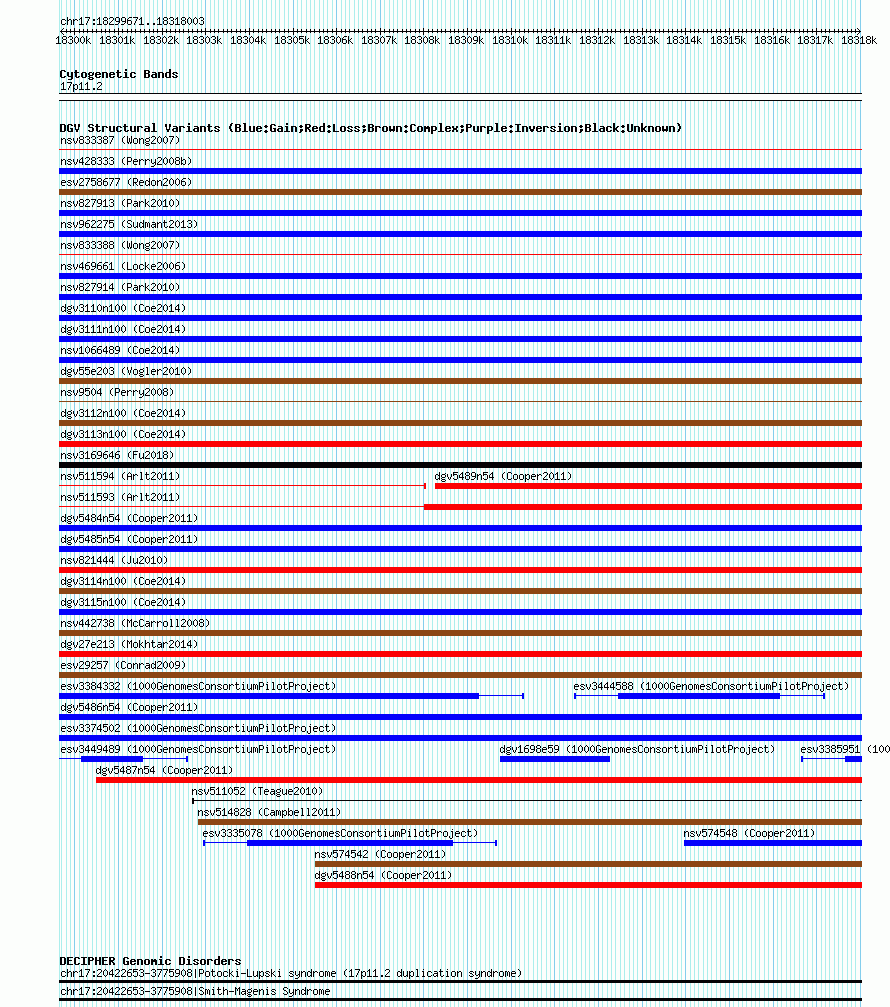Click the red bar of dgv5489n54

point(649,486)
